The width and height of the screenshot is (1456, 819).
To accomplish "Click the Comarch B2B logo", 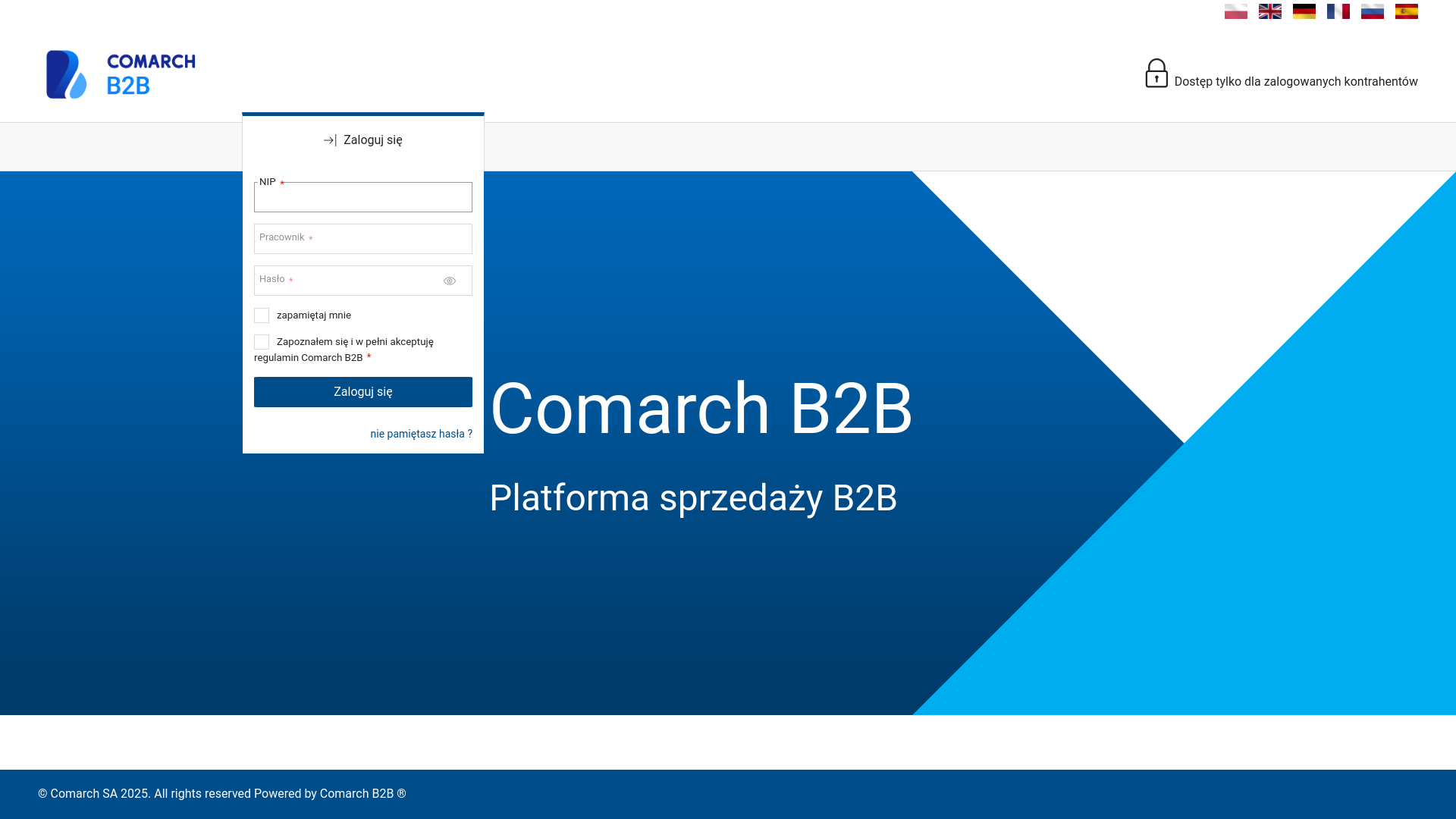I will pyautogui.click(x=121, y=74).
